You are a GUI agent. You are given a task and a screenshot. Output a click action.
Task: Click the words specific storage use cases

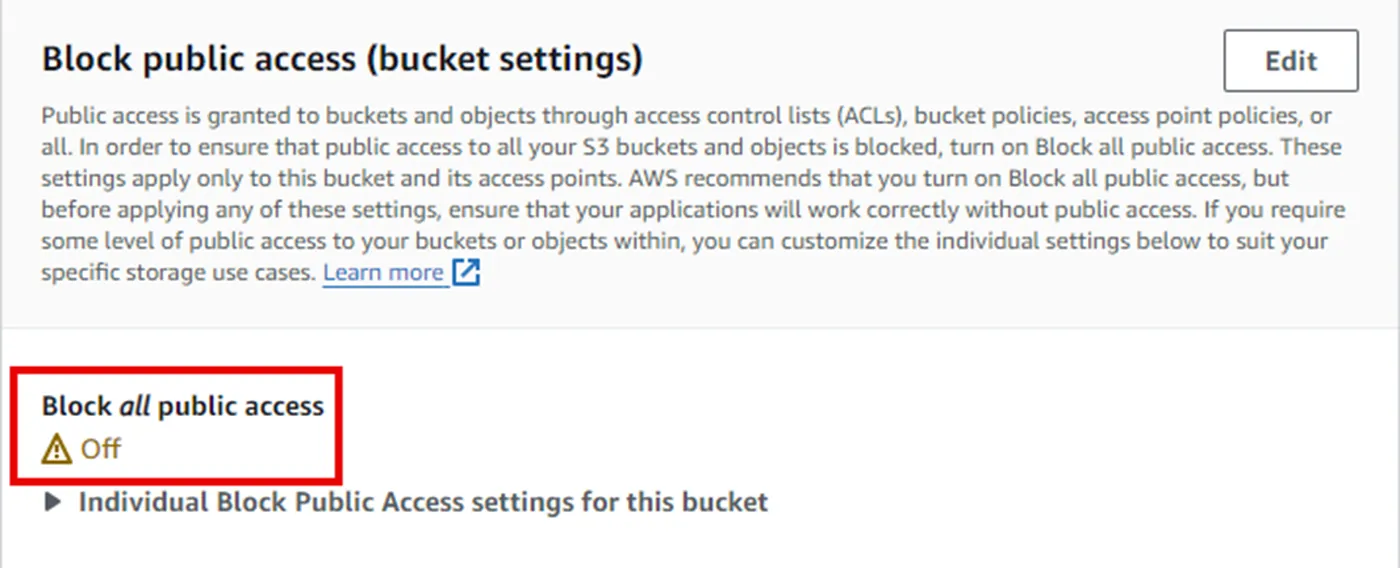point(178,272)
